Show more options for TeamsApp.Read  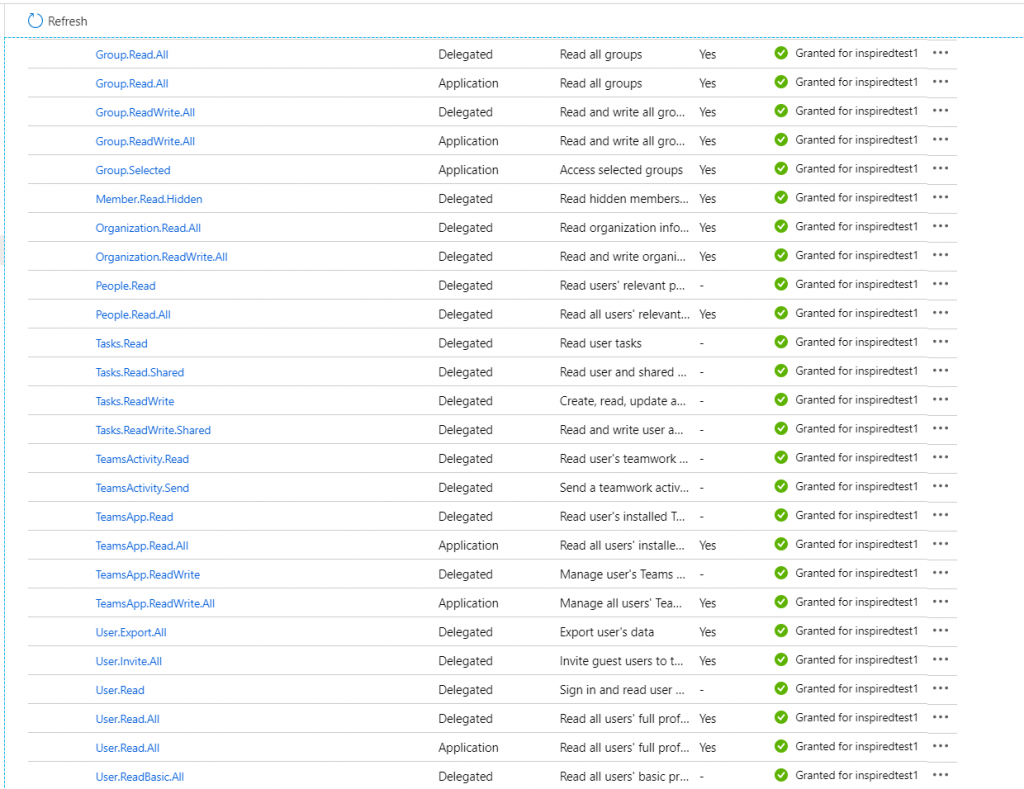(940, 516)
